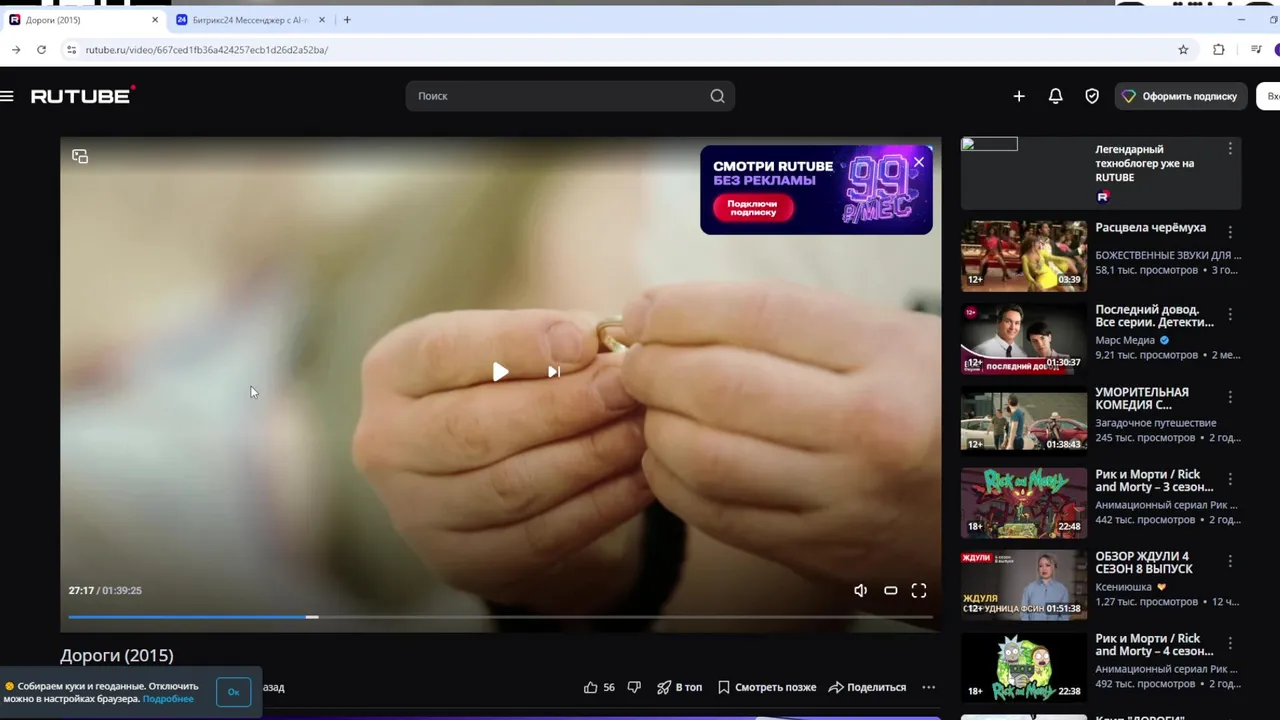Switch to the Битрикс24 Мессенджер browser tab
Viewport: 1280px width, 720px height.
pos(249,20)
